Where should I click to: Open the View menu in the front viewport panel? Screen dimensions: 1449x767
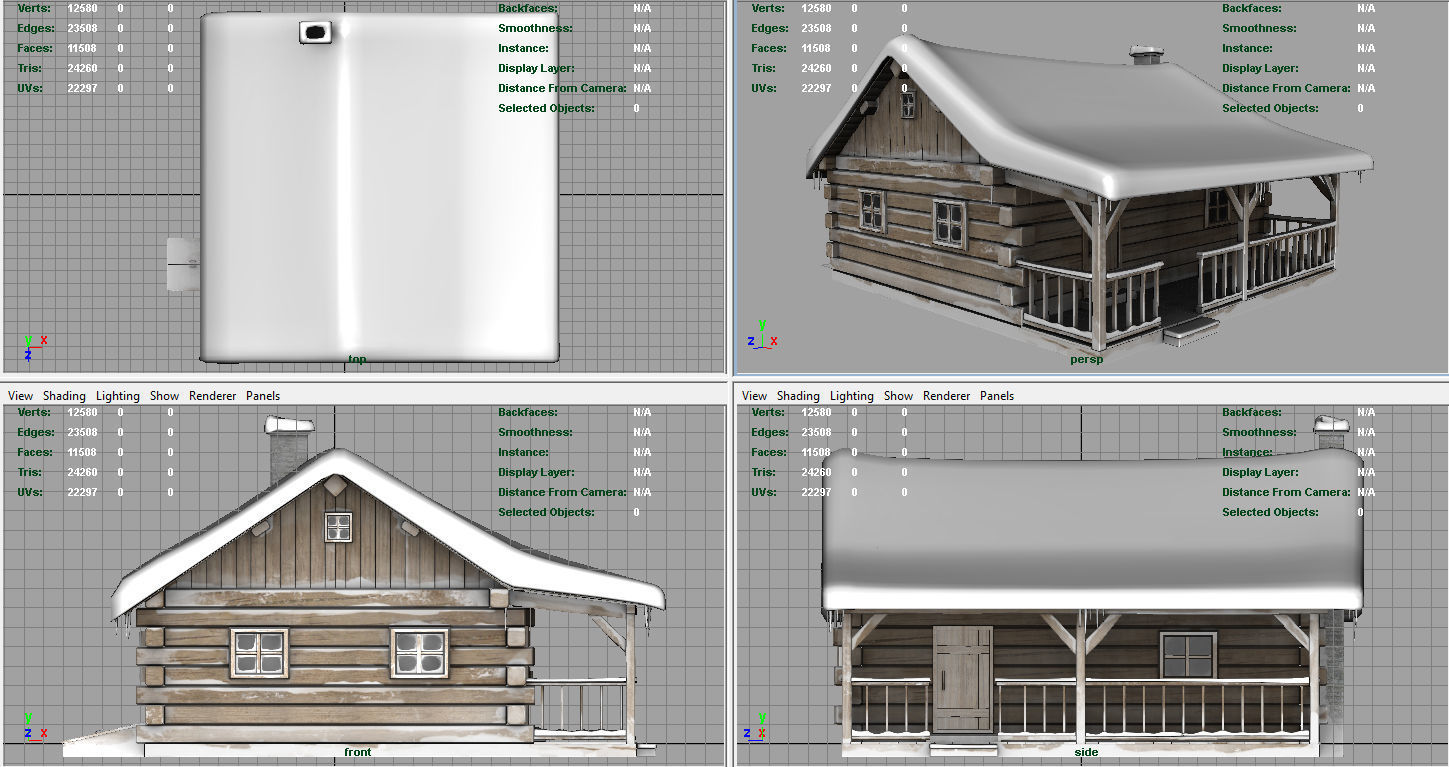coord(20,396)
